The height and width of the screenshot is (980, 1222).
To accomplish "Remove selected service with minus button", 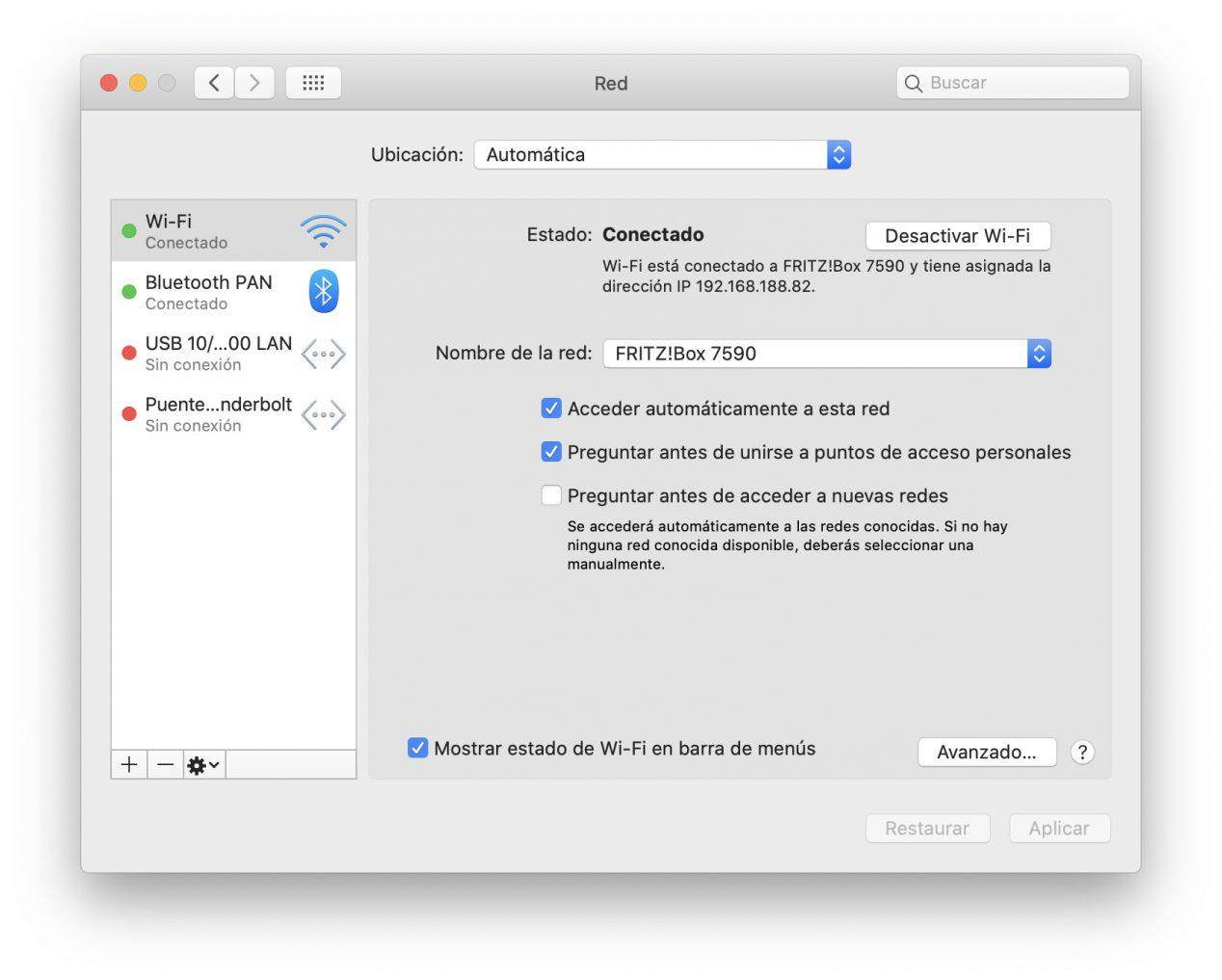I will (166, 764).
